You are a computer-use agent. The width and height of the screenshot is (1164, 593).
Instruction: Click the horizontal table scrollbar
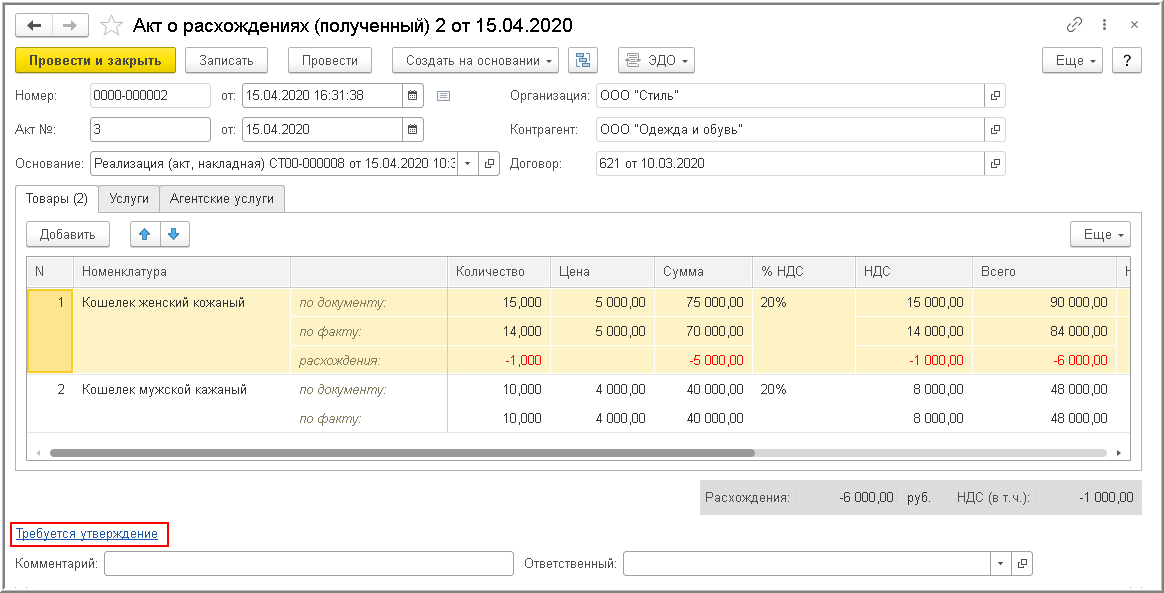tap(400, 453)
